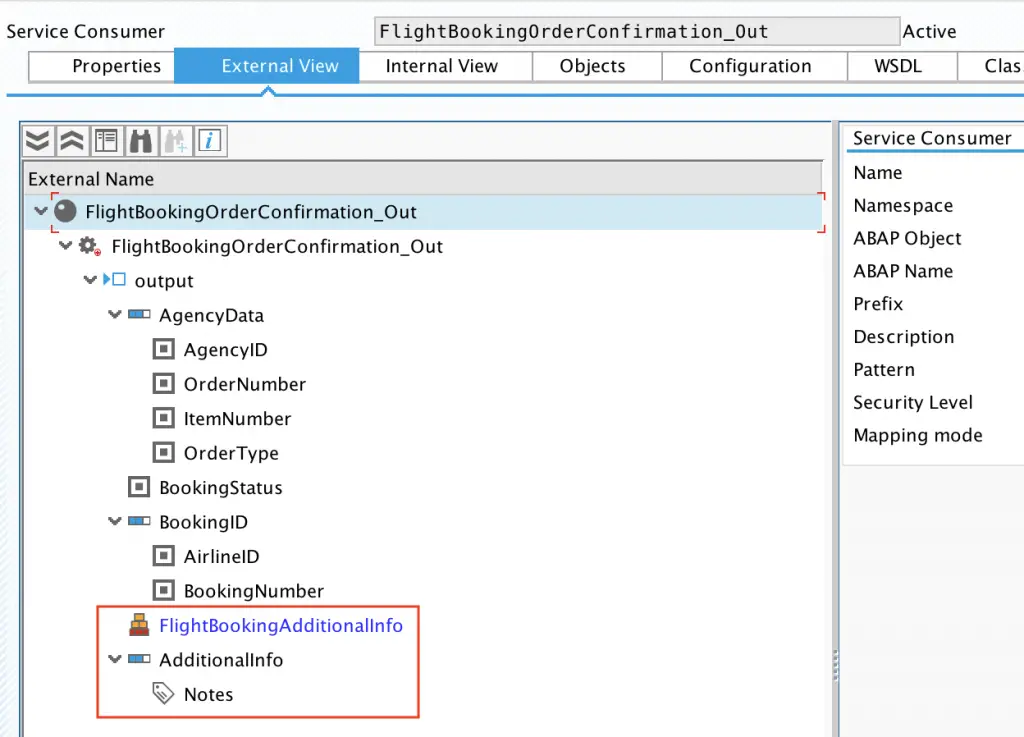Click the Pattern label

click(x=884, y=369)
